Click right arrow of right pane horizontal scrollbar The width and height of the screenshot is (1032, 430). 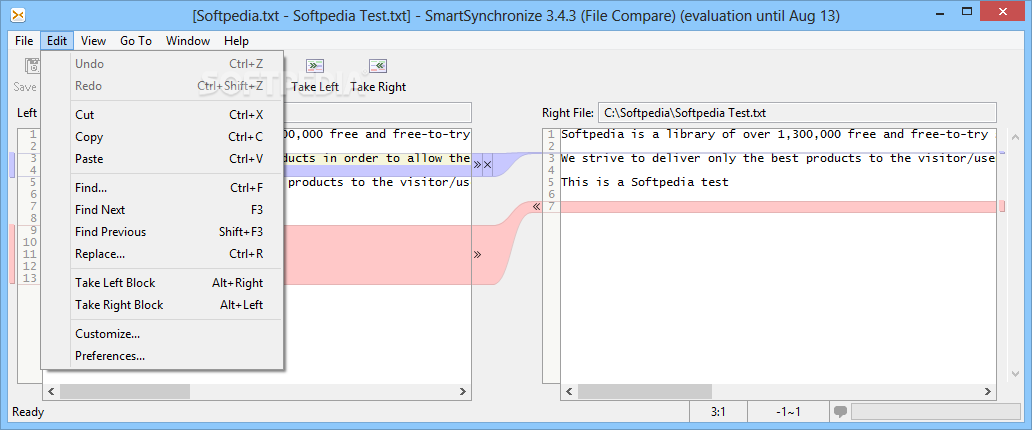[x=988, y=392]
